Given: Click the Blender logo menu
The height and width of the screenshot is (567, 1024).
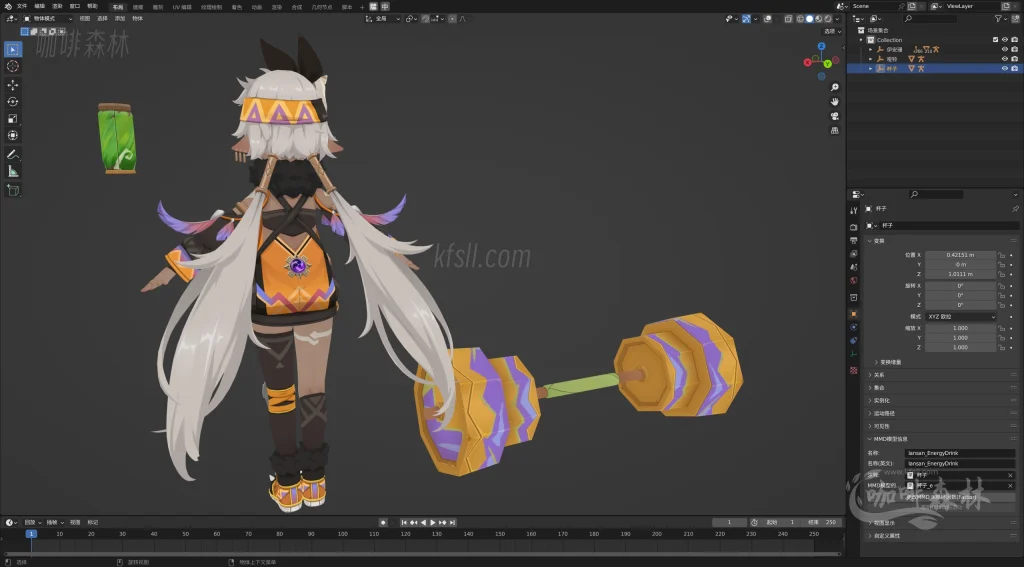Looking at the screenshot, I should tap(8, 6).
